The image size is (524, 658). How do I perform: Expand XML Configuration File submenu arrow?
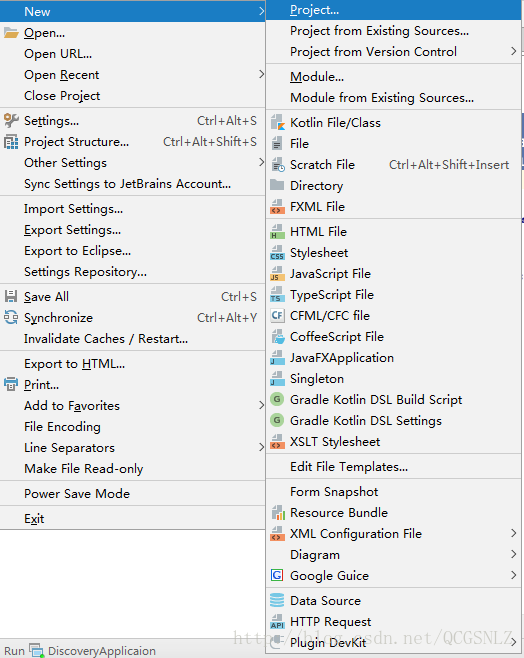pyautogui.click(x=514, y=533)
